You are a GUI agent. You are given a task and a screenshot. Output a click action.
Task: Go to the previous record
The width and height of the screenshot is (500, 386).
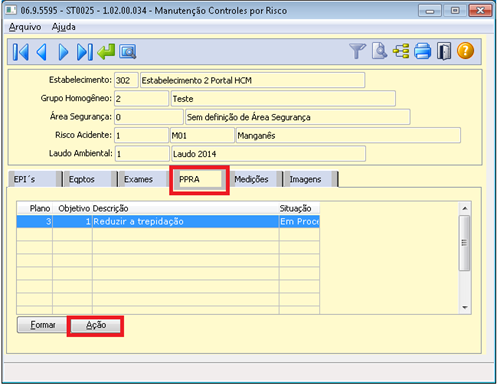click(x=42, y=52)
